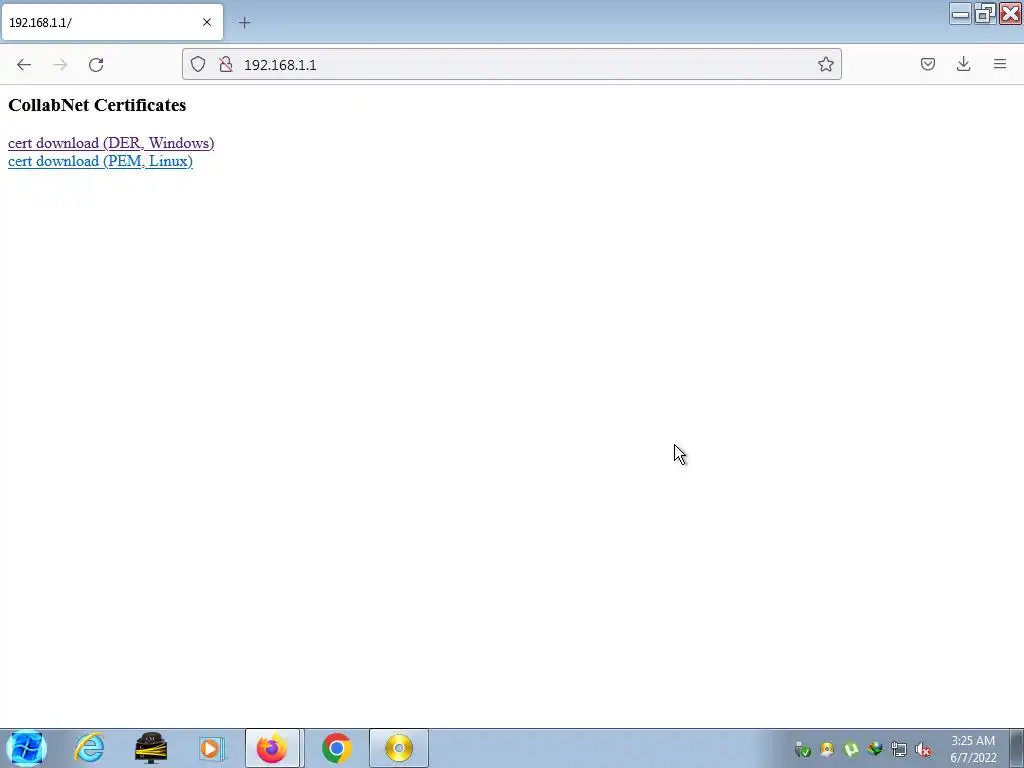The width and height of the screenshot is (1024, 768).
Task: Open network status tray icon
Action: coord(899,750)
